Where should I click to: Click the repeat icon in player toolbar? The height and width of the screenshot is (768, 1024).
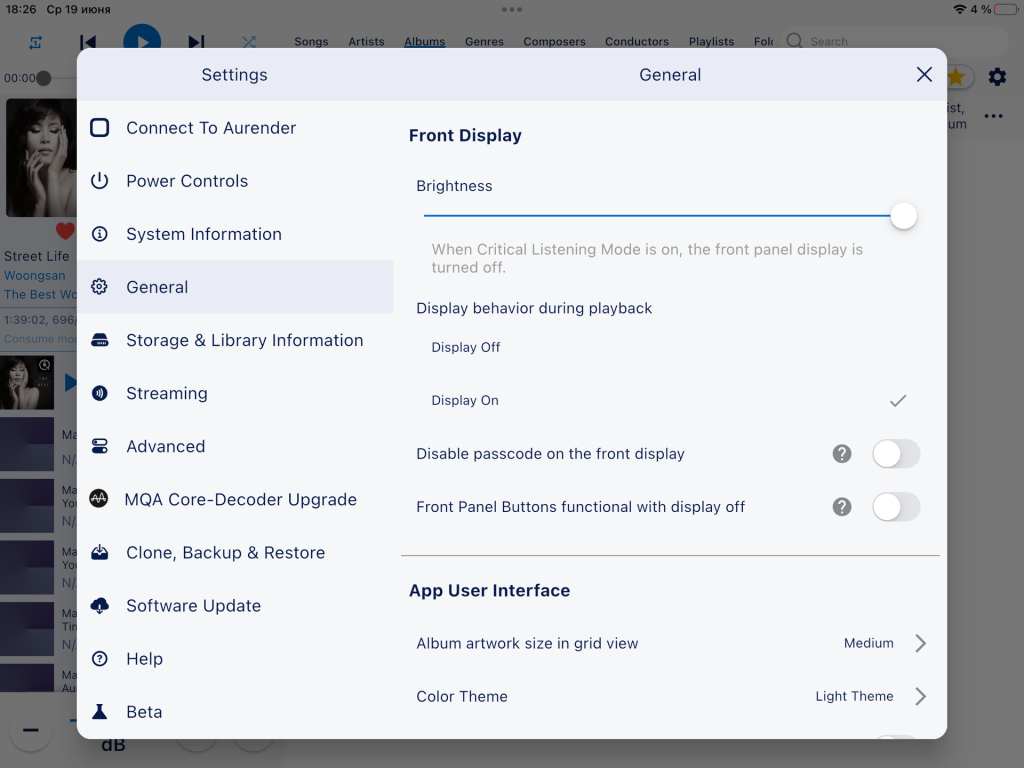(x=35, y=42)
